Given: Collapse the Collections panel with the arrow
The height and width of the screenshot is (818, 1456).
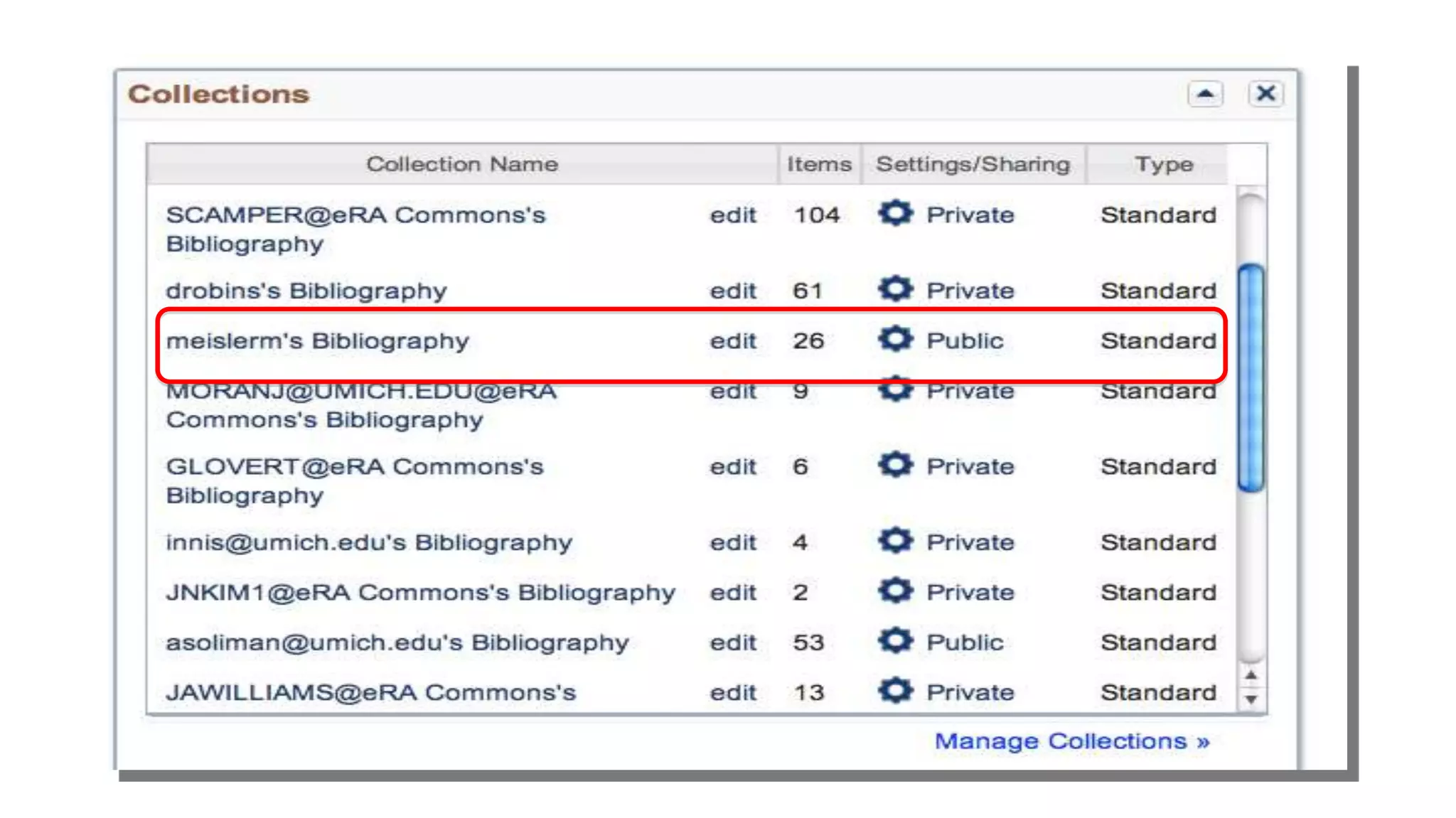Looking at the screenshot, I should point(1205,94).
